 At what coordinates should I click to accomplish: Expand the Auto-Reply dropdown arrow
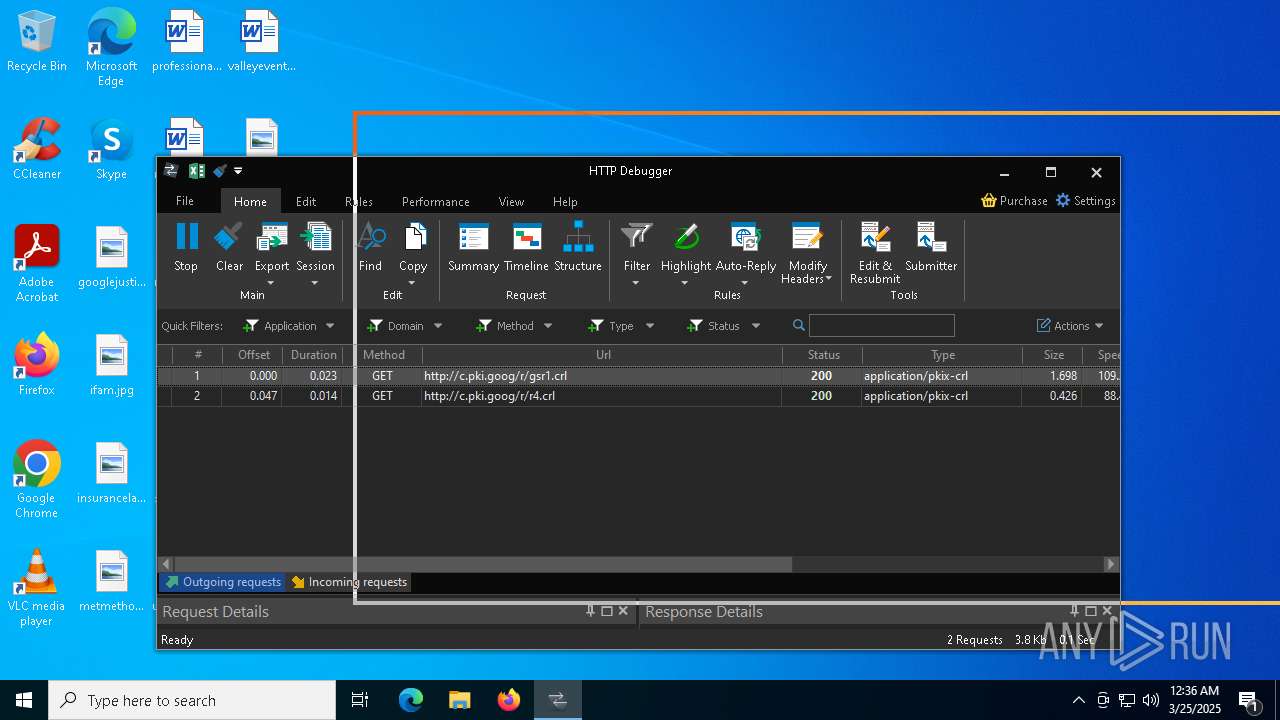pyautogui.click(x=745, y=283)
